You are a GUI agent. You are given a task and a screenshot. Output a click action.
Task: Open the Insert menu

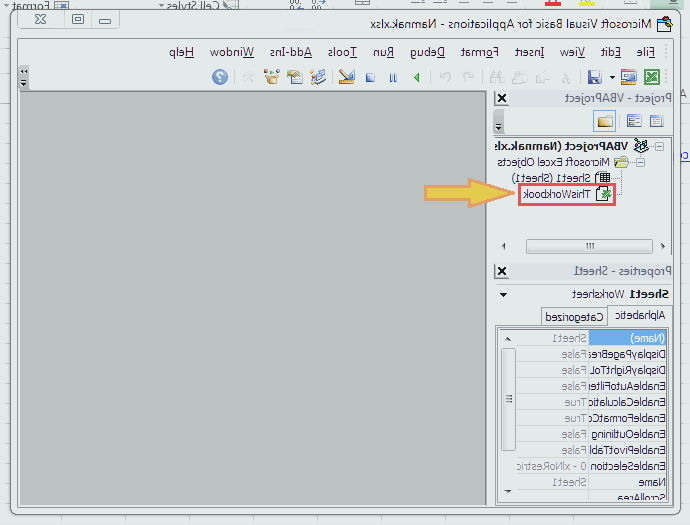pyautogui.click(x=528, y=51)
